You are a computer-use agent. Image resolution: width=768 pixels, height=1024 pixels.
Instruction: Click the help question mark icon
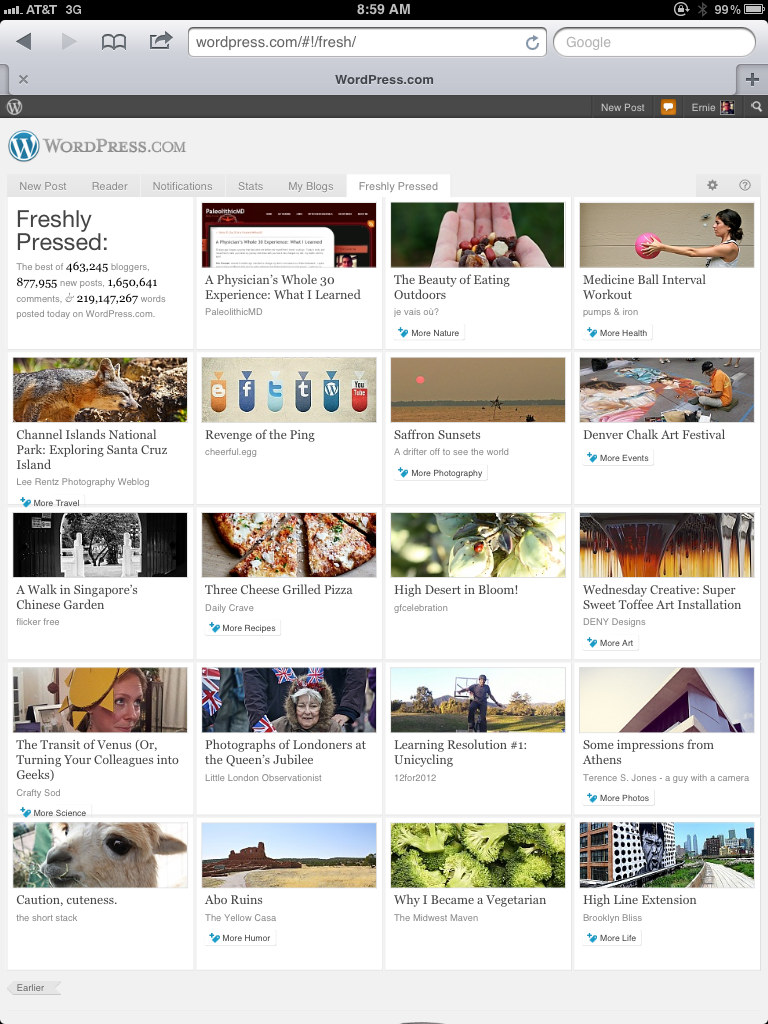(744, 185)
